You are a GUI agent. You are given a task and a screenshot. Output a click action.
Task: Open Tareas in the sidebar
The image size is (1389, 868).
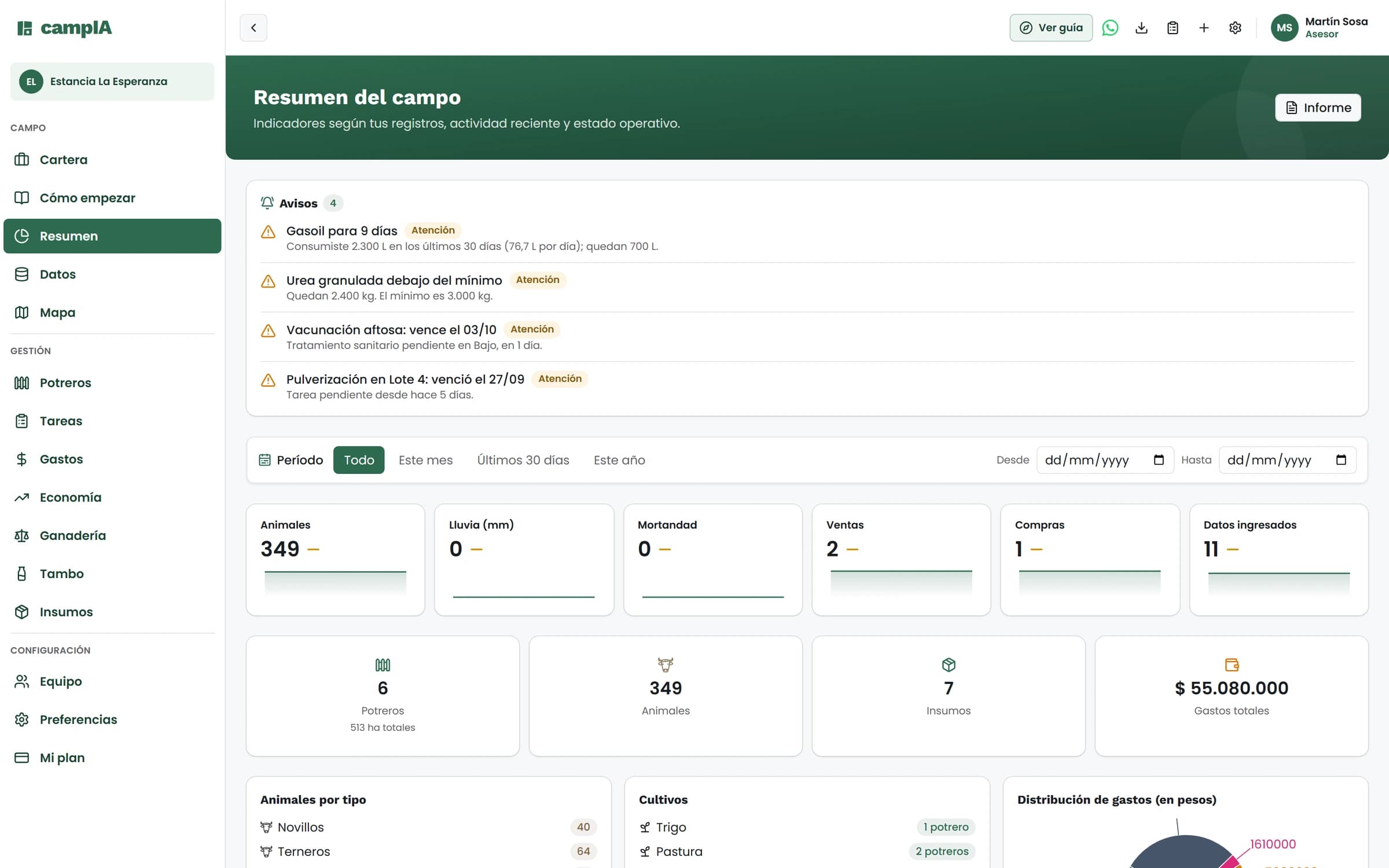[112, 421]
